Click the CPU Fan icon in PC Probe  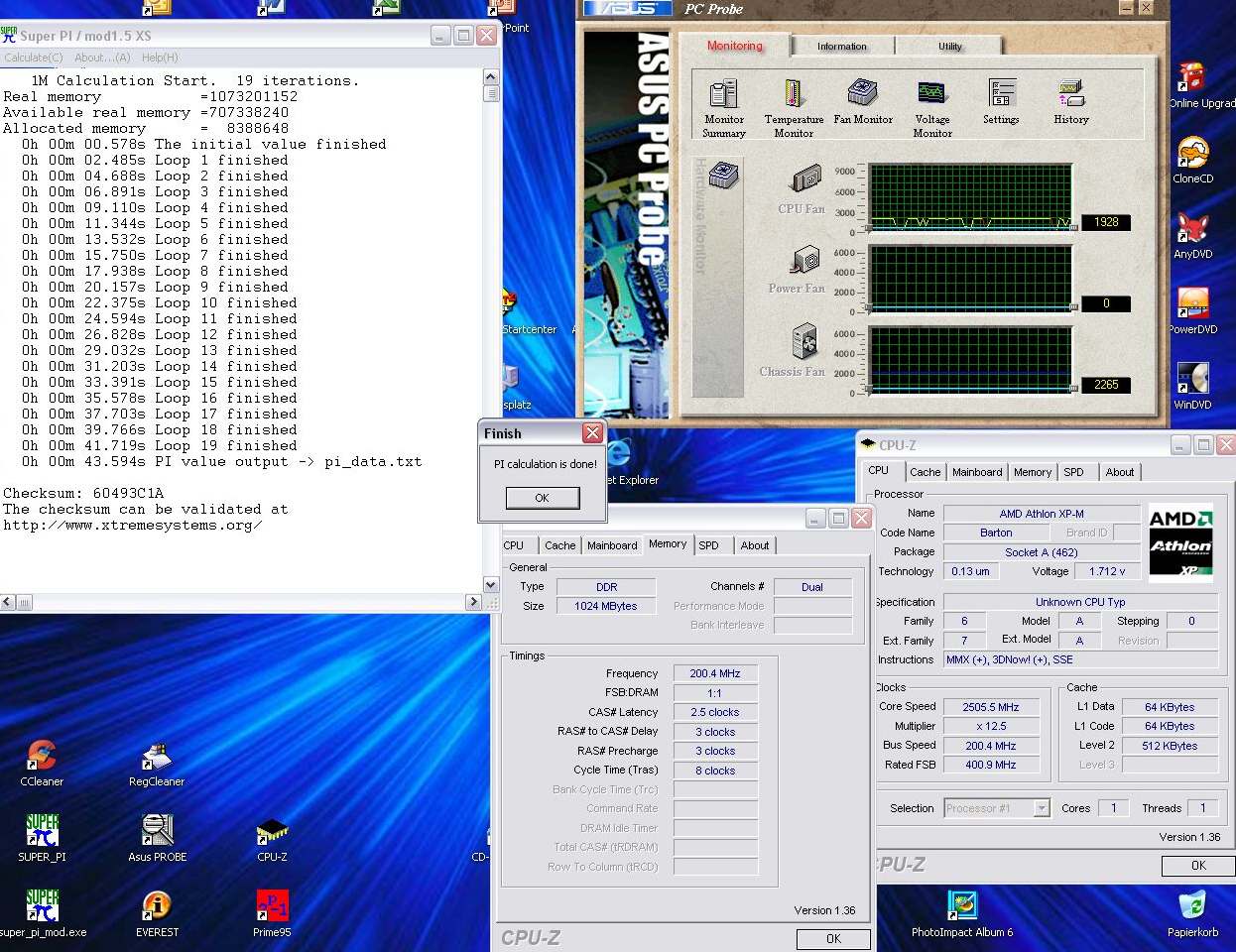(x=806, y=178)
